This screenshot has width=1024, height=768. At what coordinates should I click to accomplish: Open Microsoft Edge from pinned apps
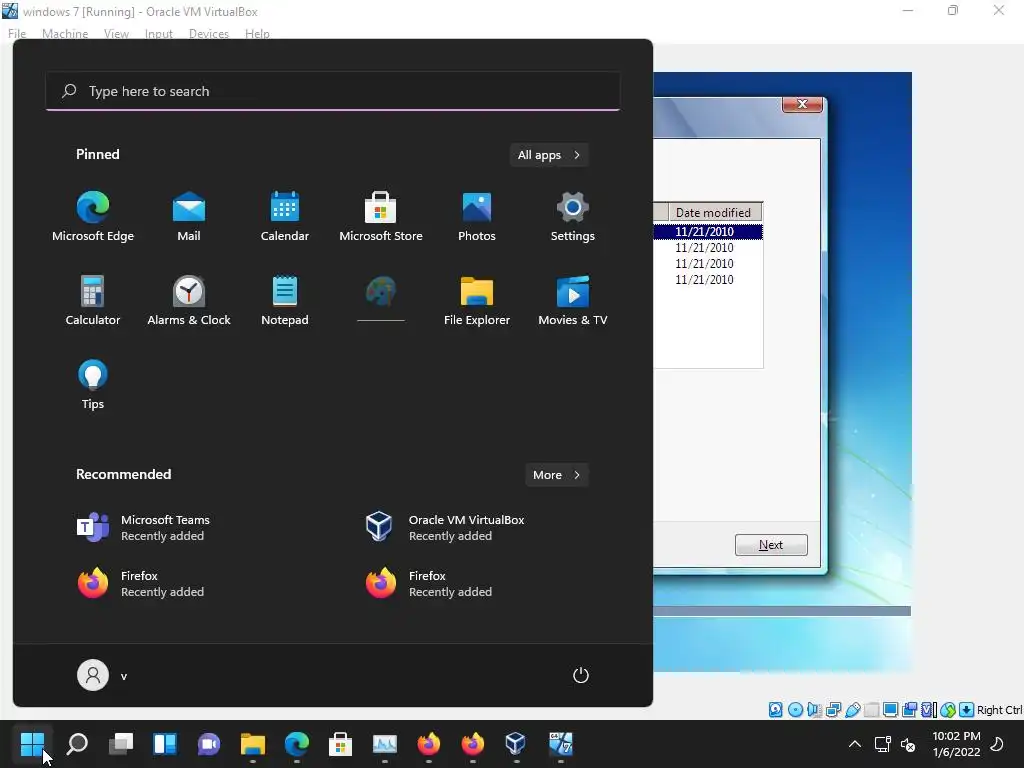[x=93, y=217]
